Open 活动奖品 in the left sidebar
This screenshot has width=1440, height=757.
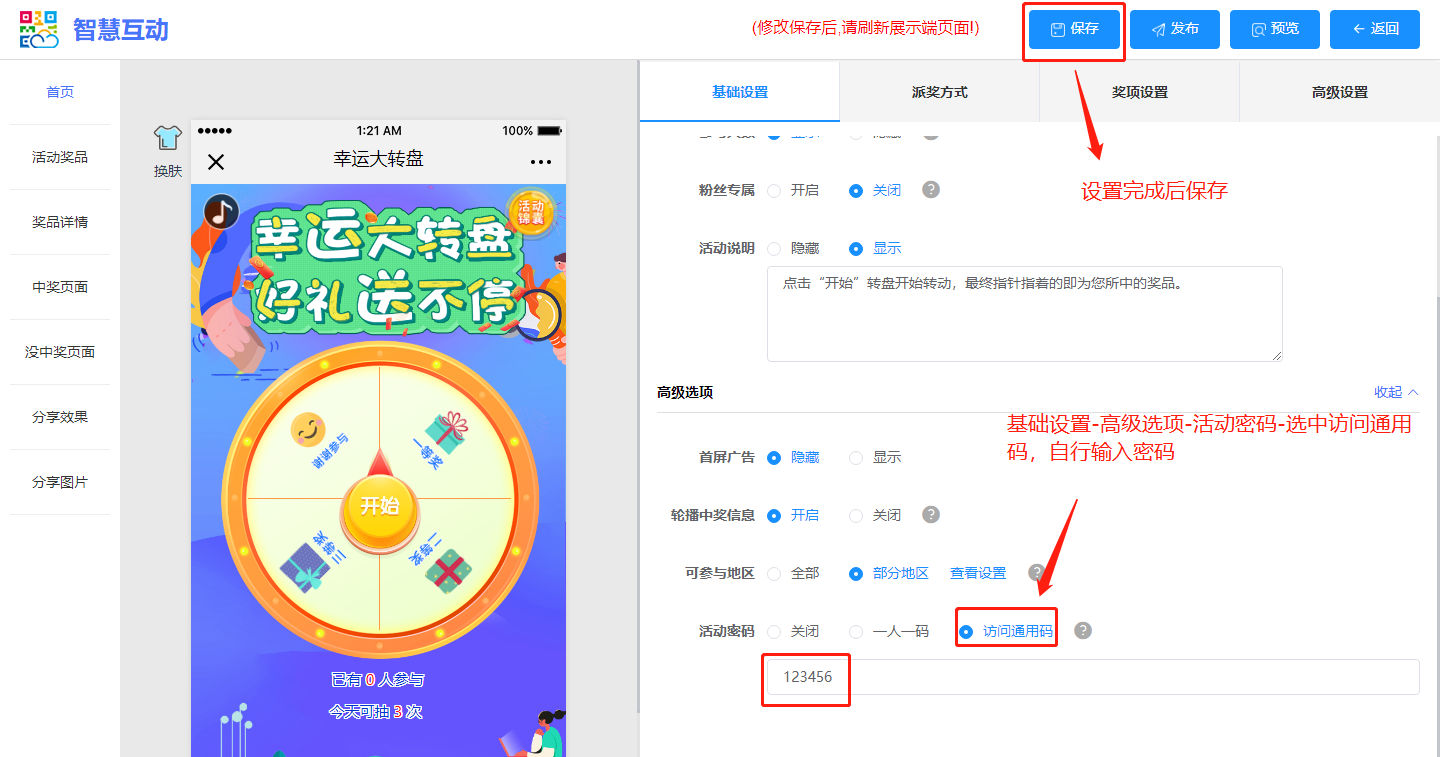(60, 157)
